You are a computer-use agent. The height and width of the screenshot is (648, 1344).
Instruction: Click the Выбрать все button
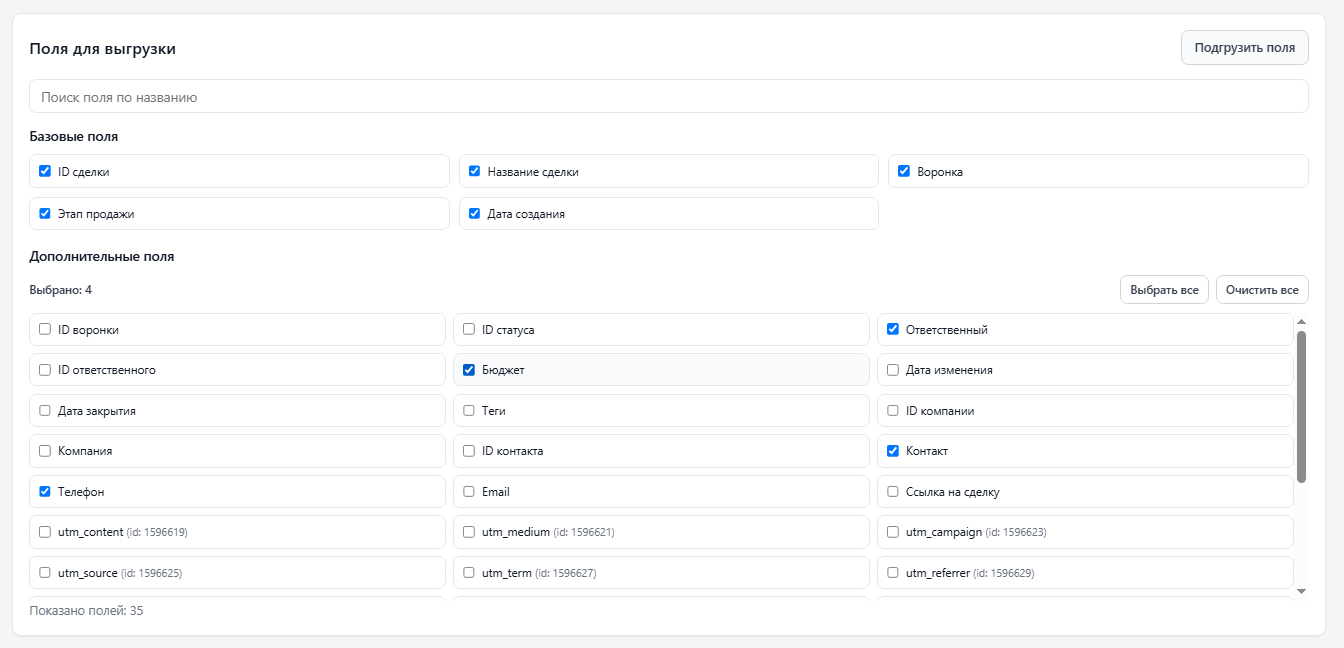(1164, 290)
